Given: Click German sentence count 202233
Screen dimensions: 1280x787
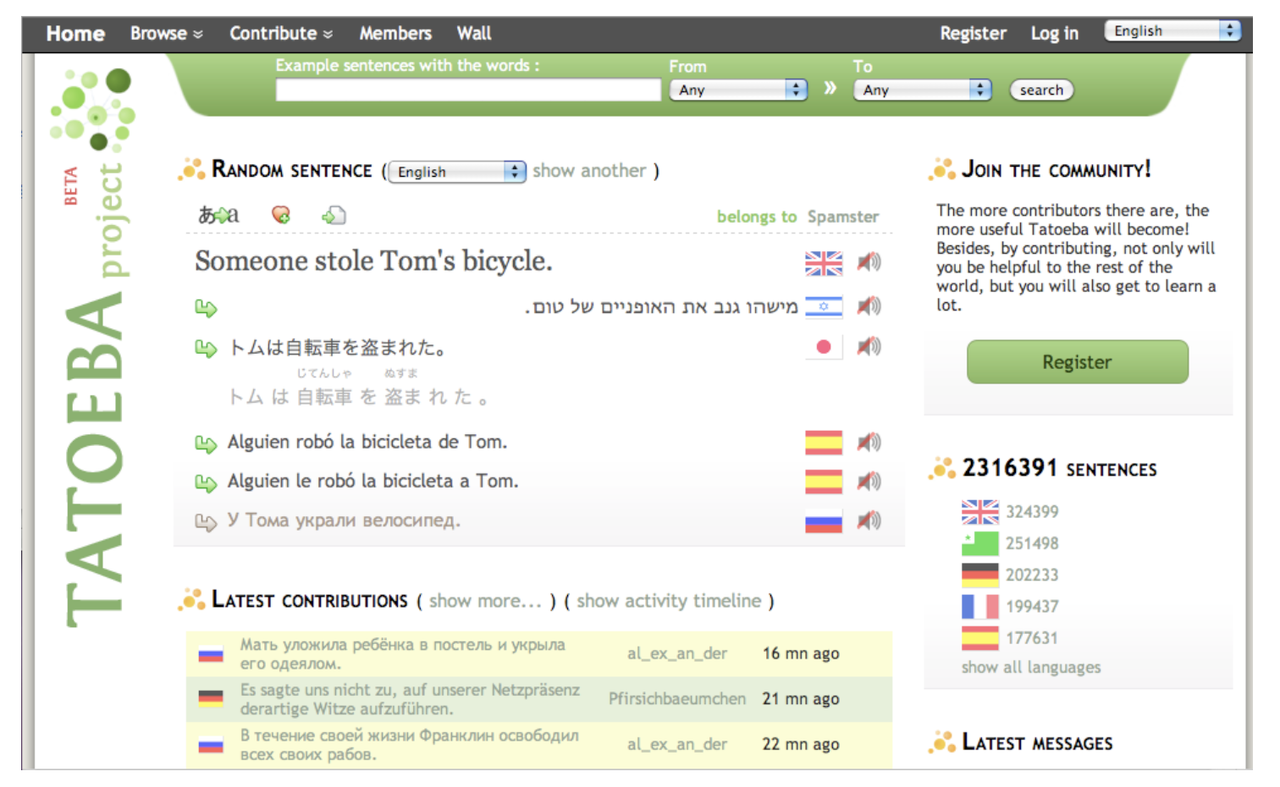Looking at the screenshot, I should click(x=1032, y=575).
